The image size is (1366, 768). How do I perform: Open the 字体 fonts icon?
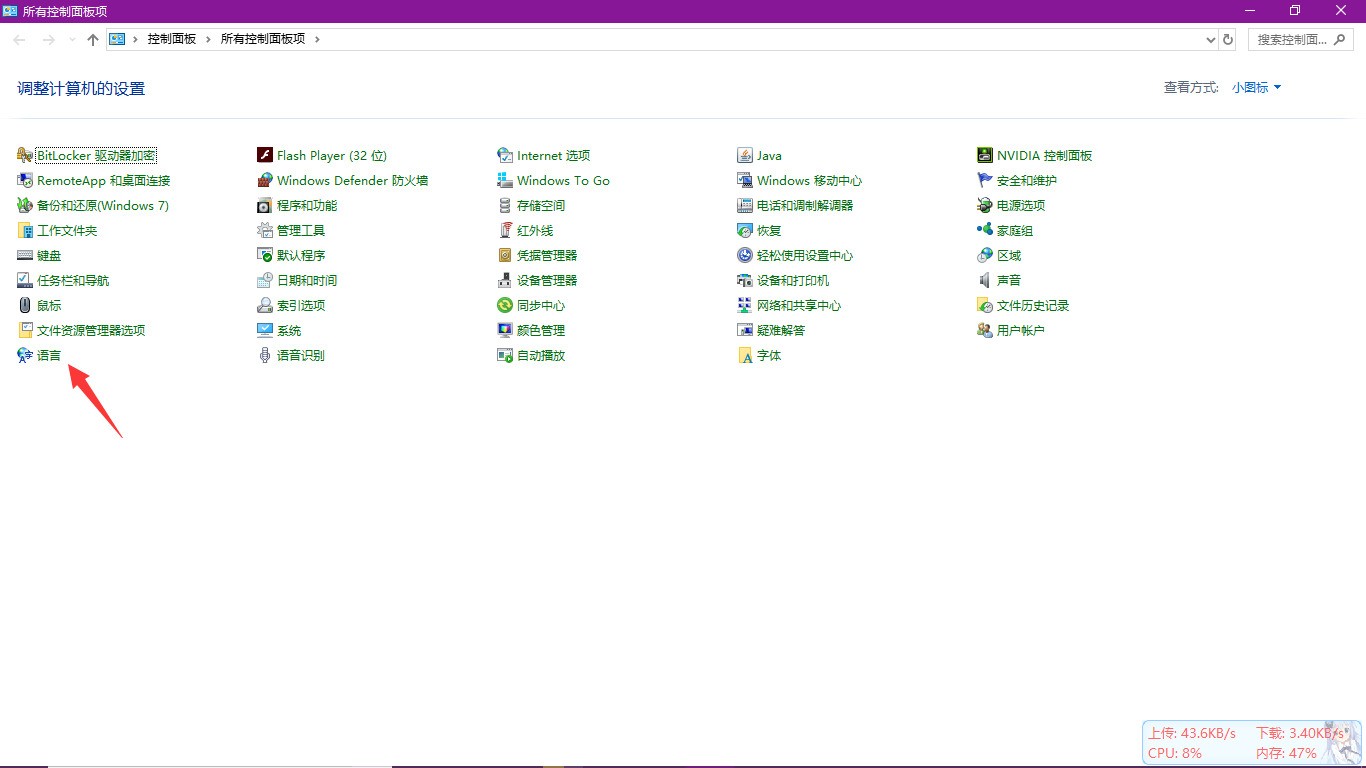pos(745,355)
